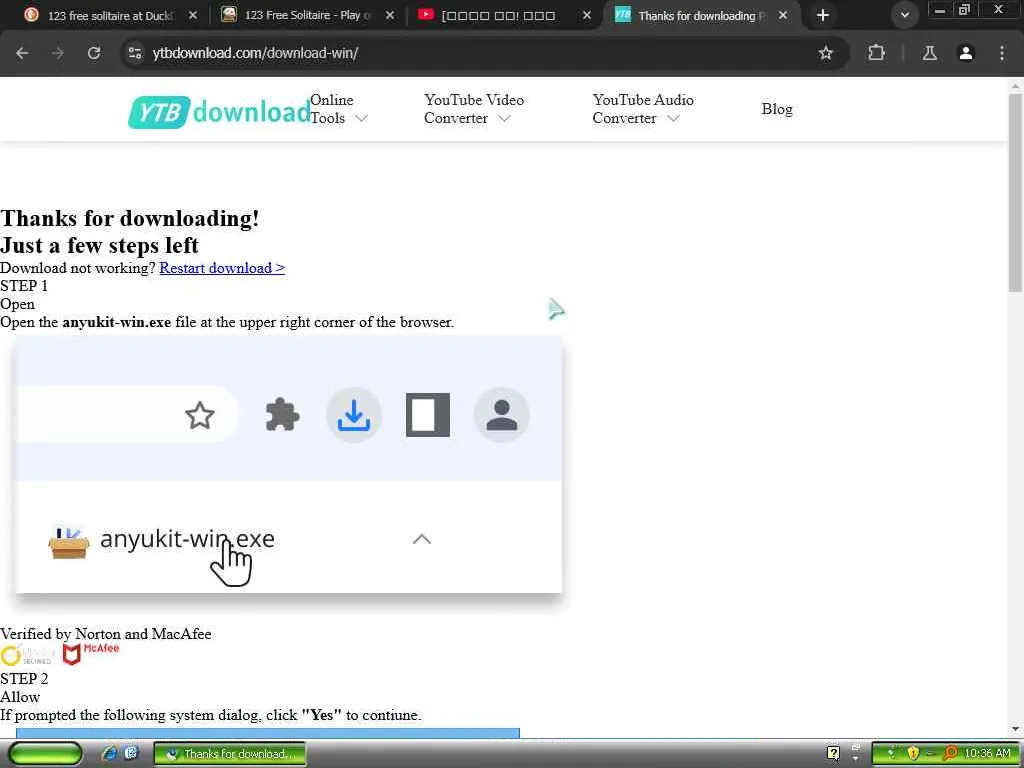Click the security shield tray icon
The height and width of the screenshot is (768, 1024).
click(913, 754)
